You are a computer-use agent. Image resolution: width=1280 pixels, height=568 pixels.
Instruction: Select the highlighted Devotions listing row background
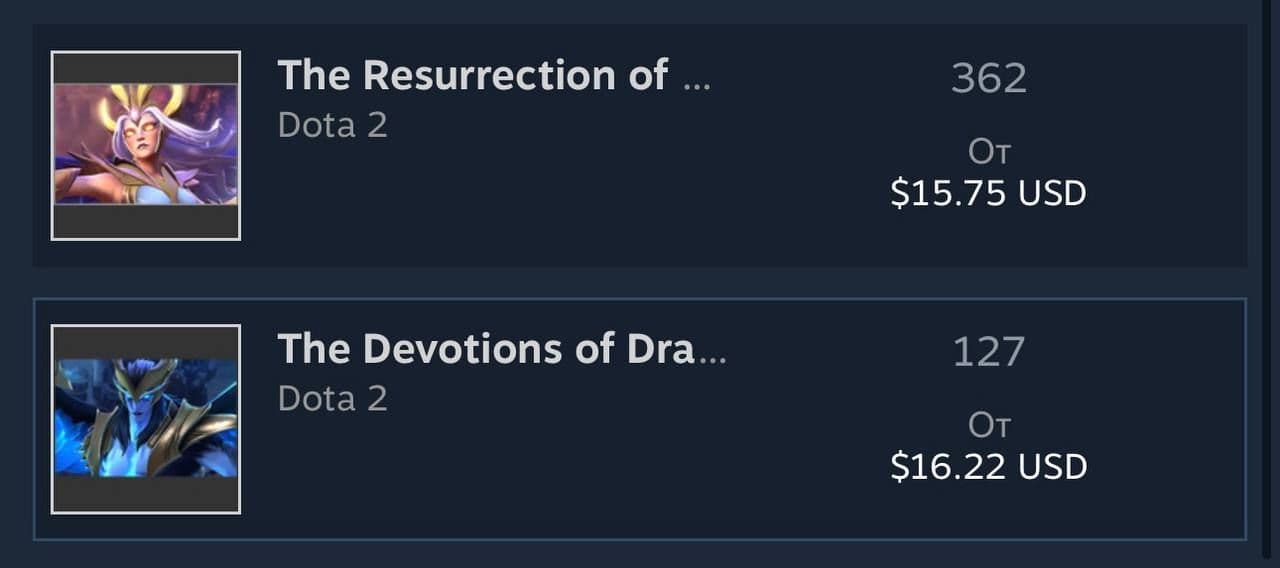point(640,419)
